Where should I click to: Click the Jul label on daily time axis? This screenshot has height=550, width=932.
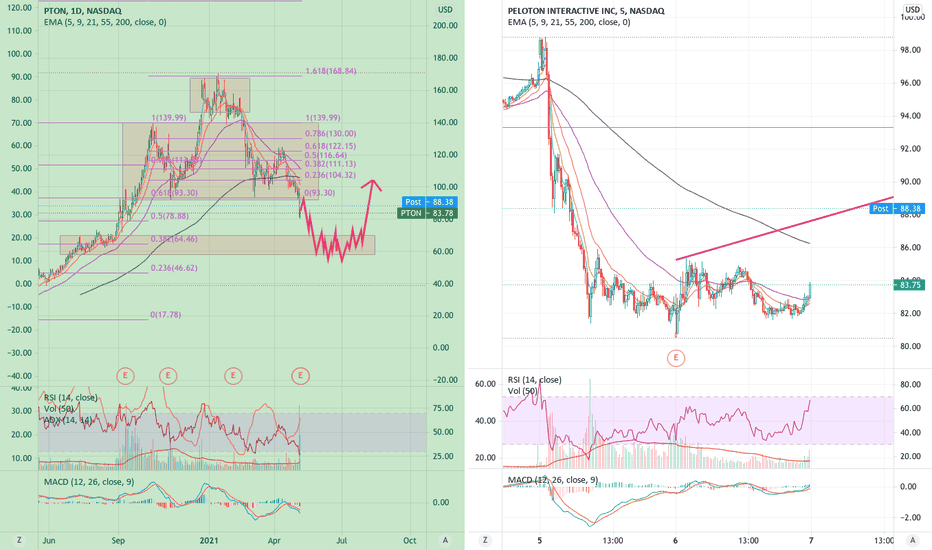pyautogui.click(x=342, y=540)
